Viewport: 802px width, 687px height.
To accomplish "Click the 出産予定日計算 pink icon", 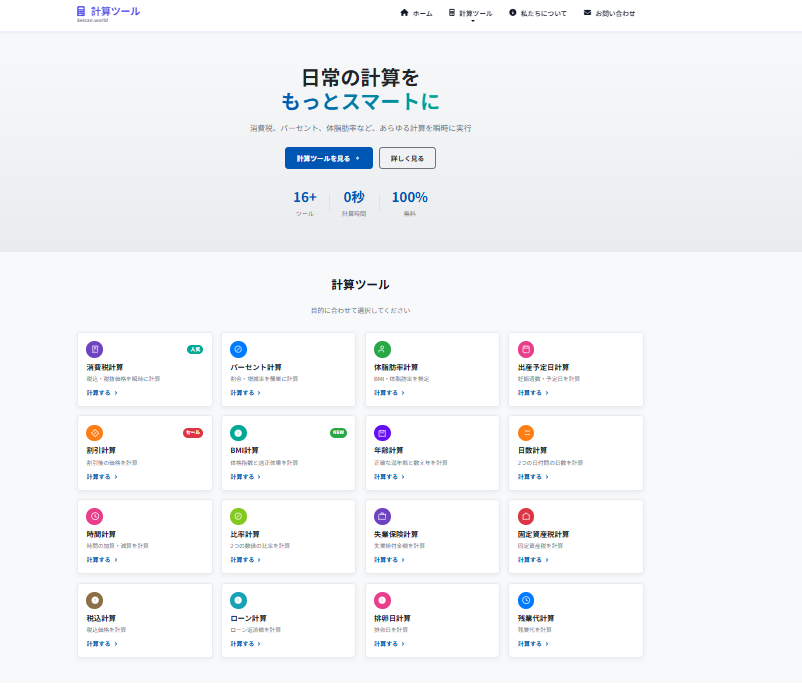I will 524,349.
